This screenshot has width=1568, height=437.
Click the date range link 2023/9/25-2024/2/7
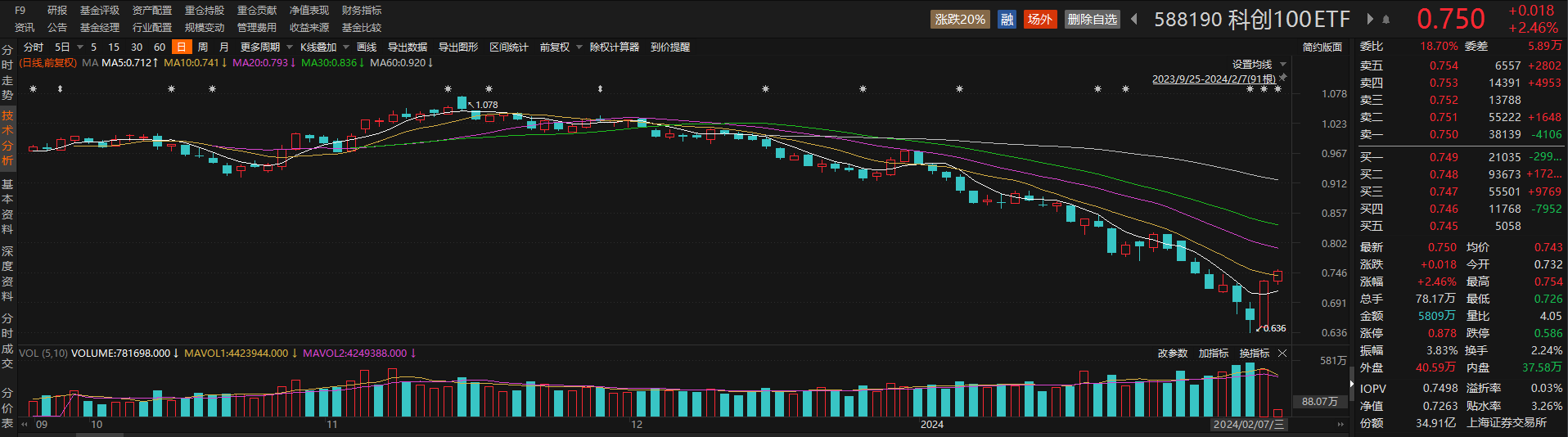click(1214, 79)
